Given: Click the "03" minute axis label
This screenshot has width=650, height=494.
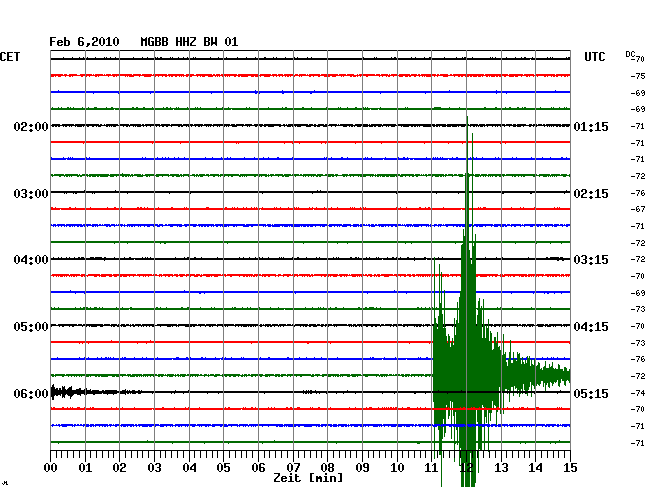Looking at the screenshot, I should (154, 467).
